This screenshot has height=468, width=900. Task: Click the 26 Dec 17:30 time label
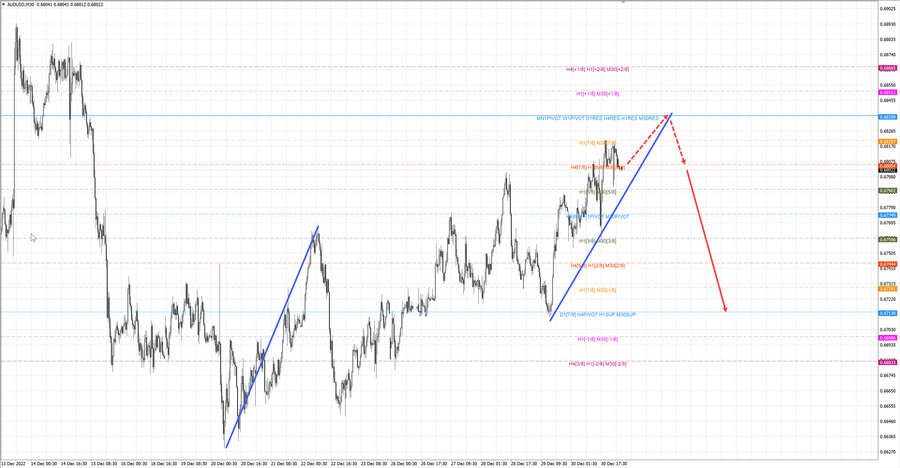(434, 463)
